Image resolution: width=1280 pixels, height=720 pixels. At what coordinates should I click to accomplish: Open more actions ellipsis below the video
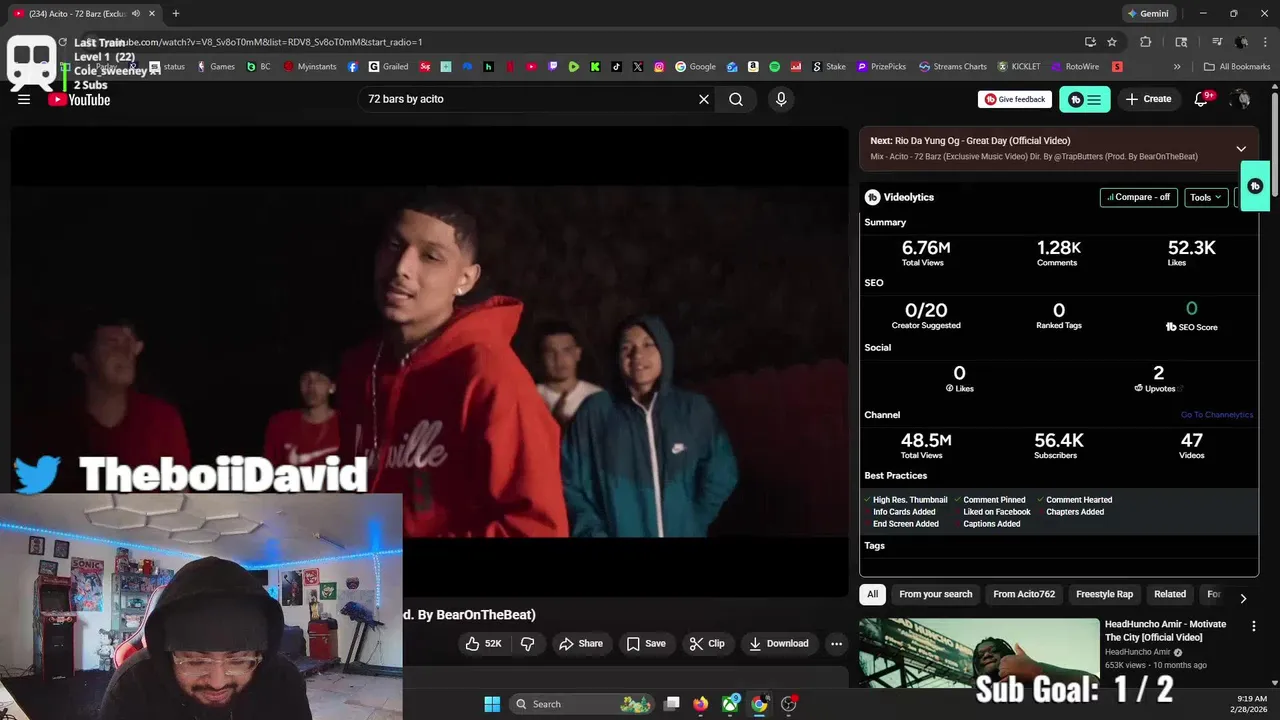837,643
